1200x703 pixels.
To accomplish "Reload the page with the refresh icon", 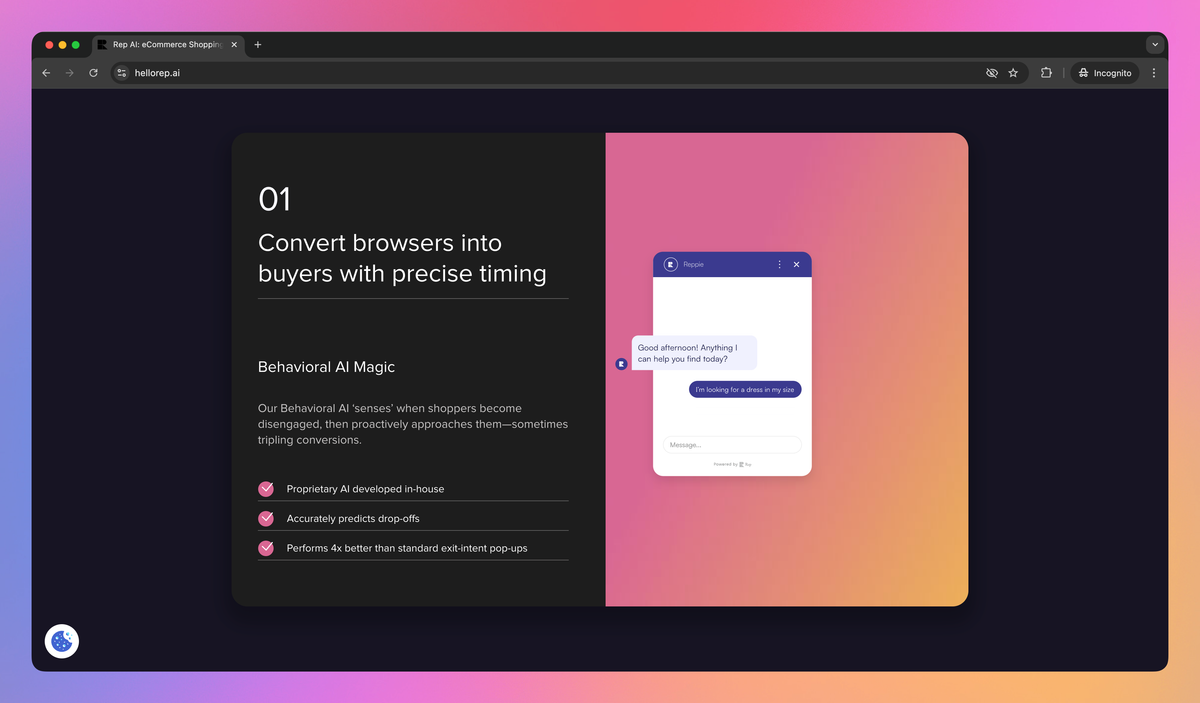I will [94, 73].
